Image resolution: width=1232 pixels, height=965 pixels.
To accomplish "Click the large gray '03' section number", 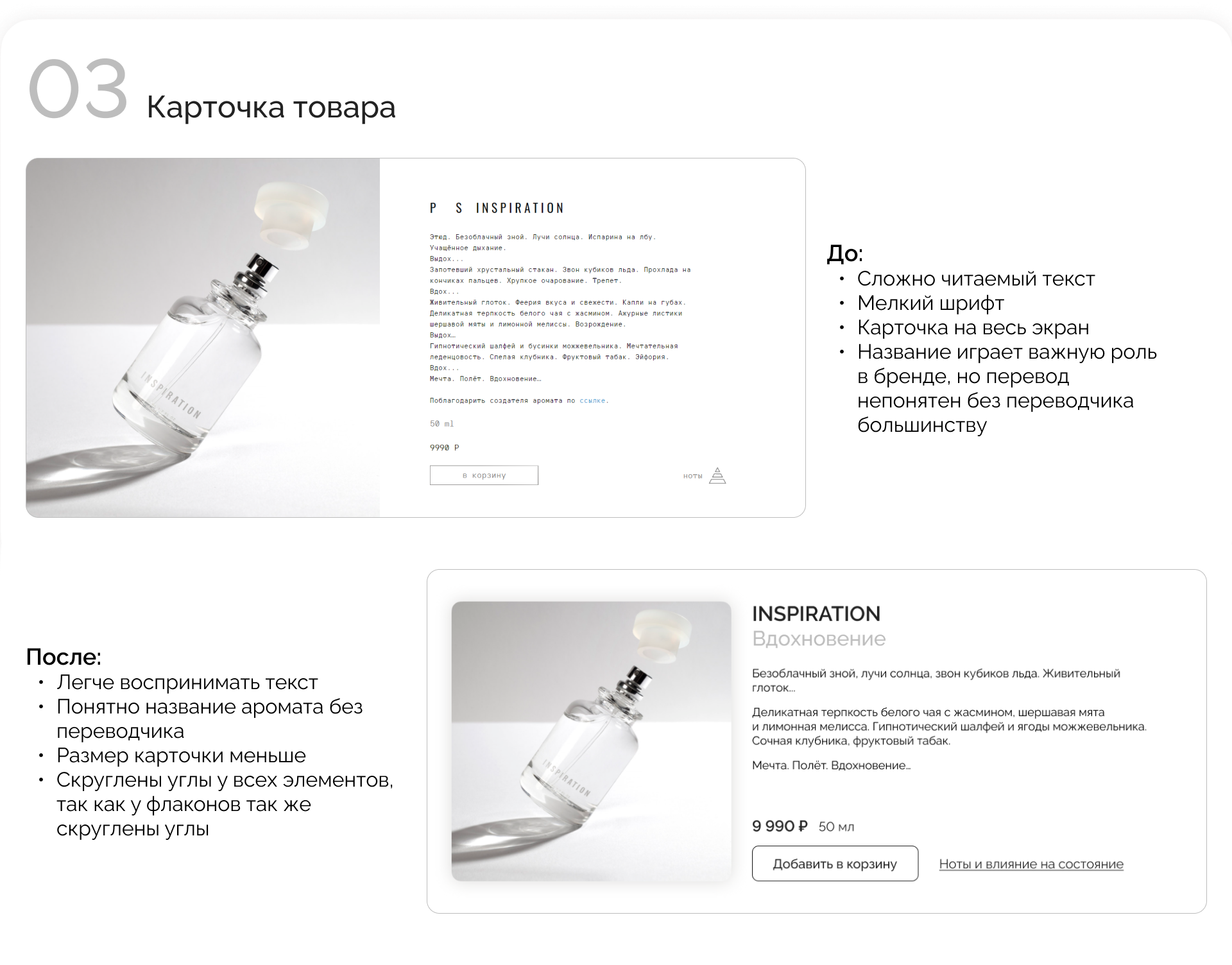I will coord(78,89).
